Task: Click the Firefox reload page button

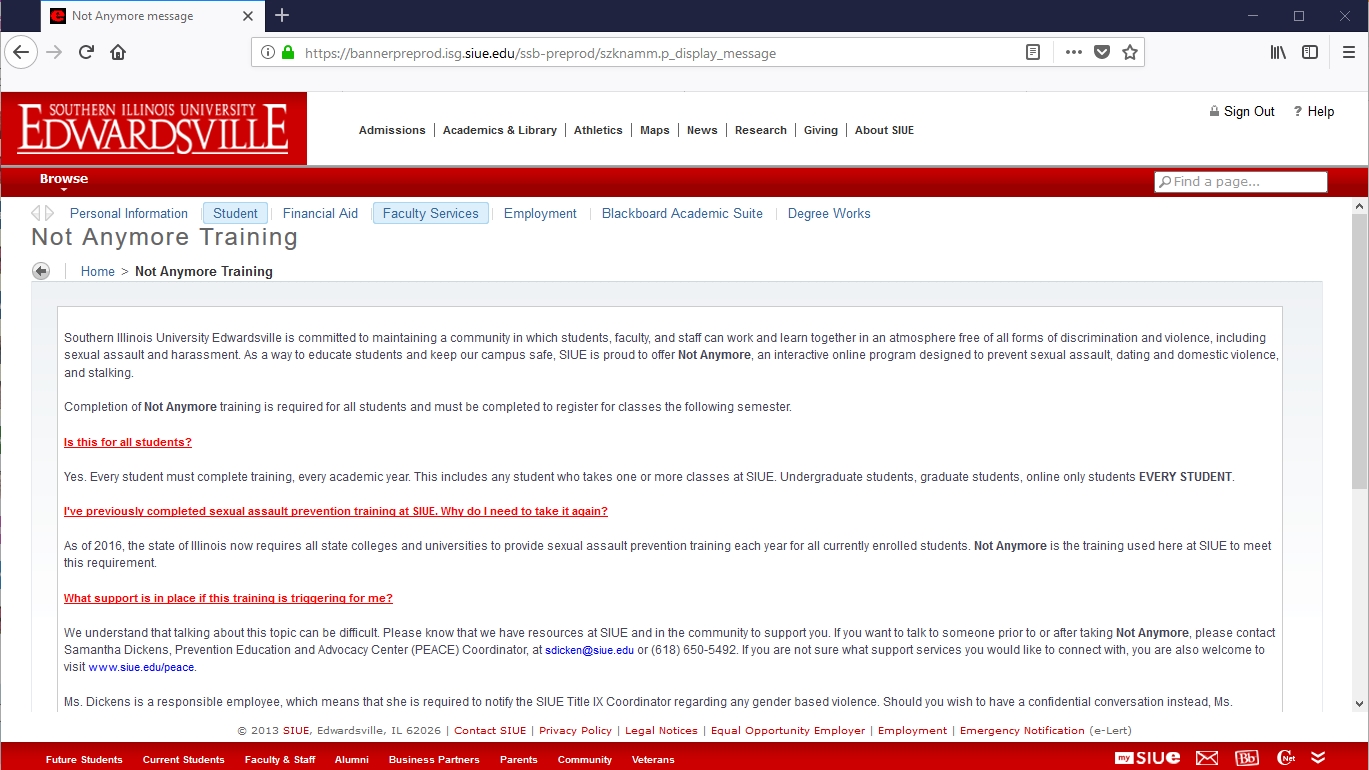Action: coord(87,53)
